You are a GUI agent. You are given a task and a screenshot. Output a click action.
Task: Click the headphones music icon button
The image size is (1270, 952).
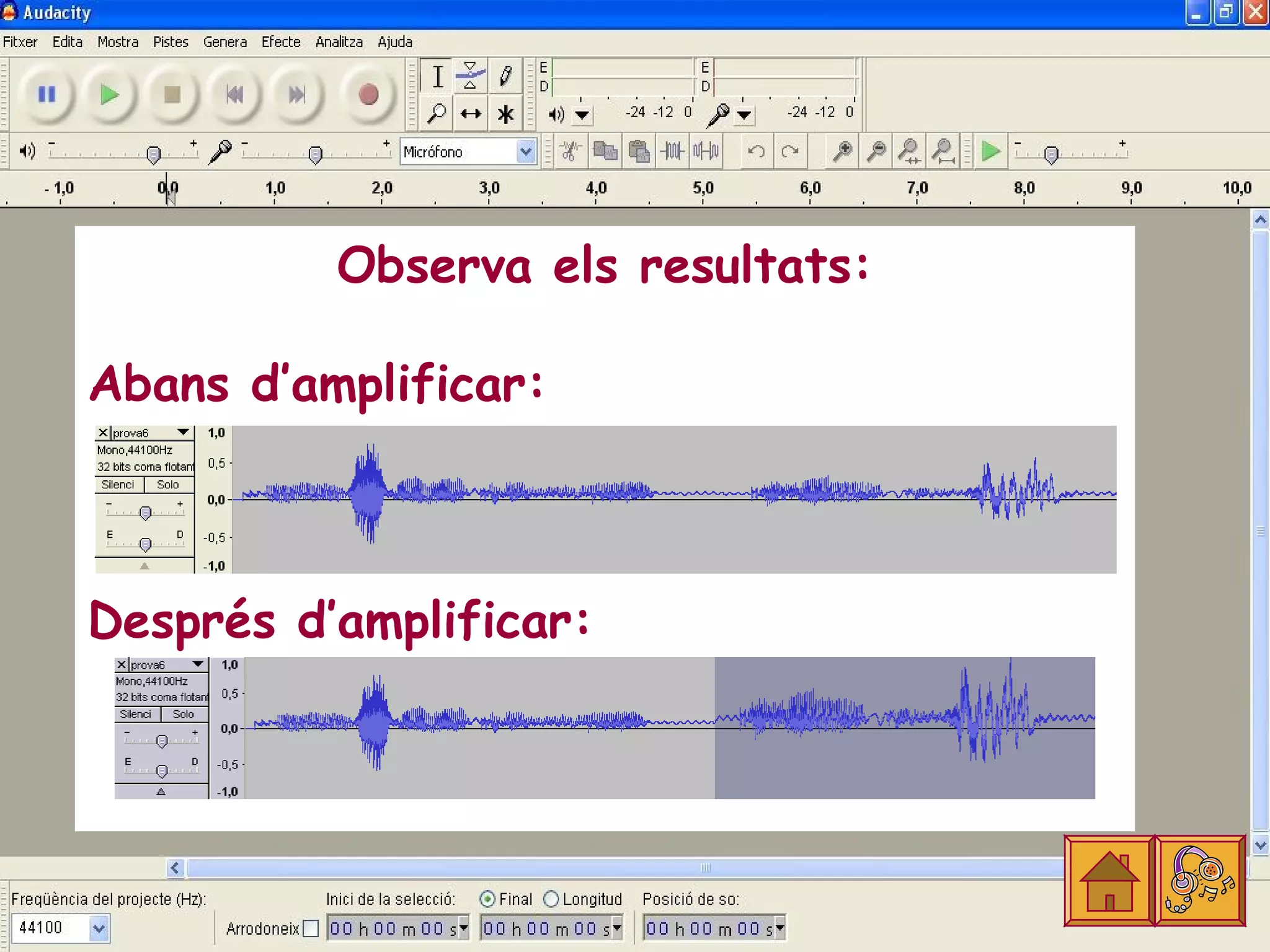(1200, 880)
